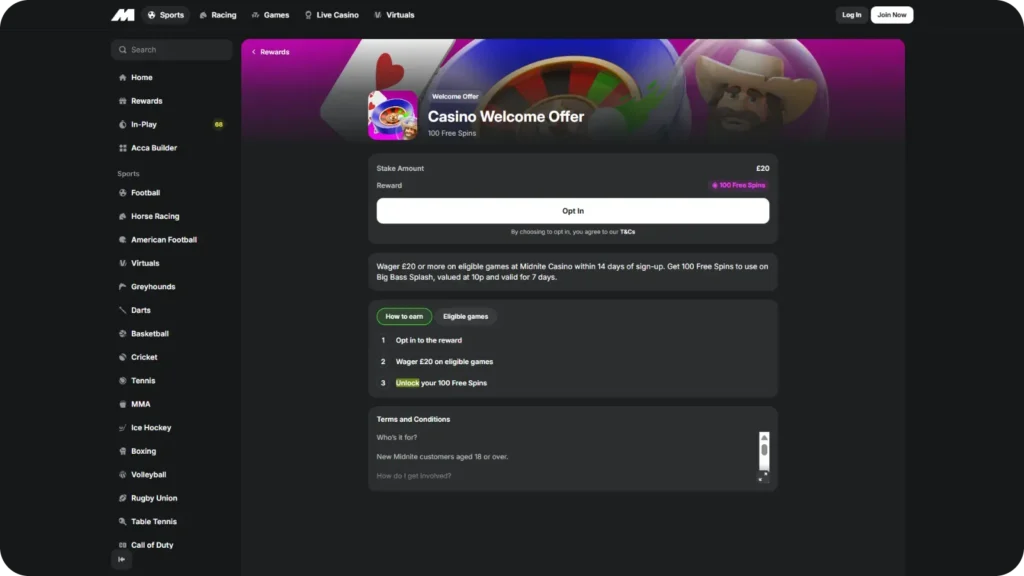Click the scrollbar up arrow in Terms
The width and height of the screenshot is (1024, 576).
point(764,438)
